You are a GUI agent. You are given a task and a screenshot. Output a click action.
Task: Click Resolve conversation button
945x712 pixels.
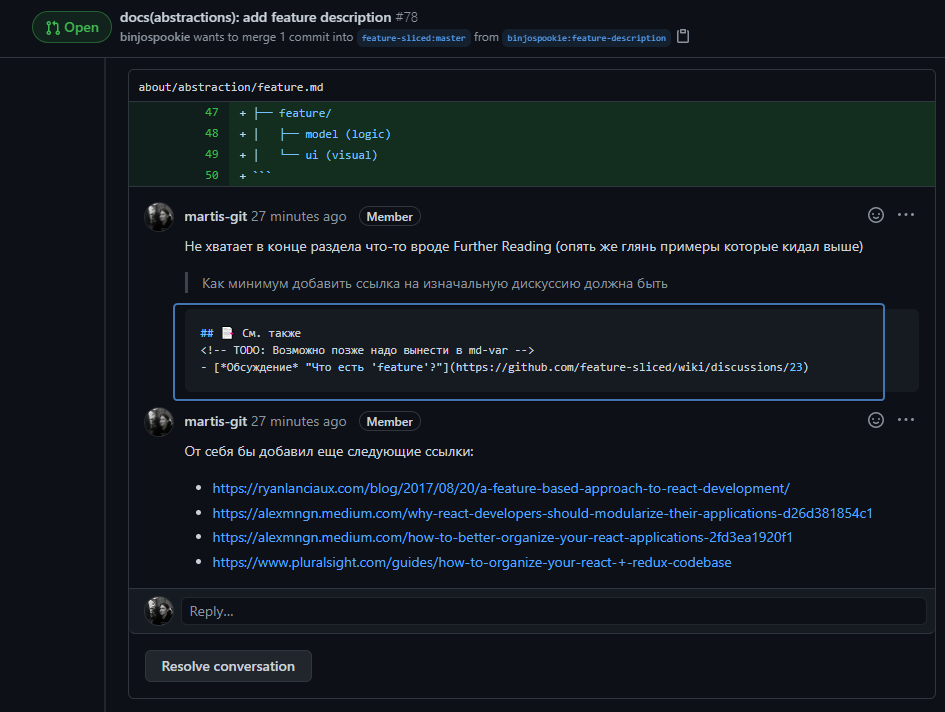228,666
